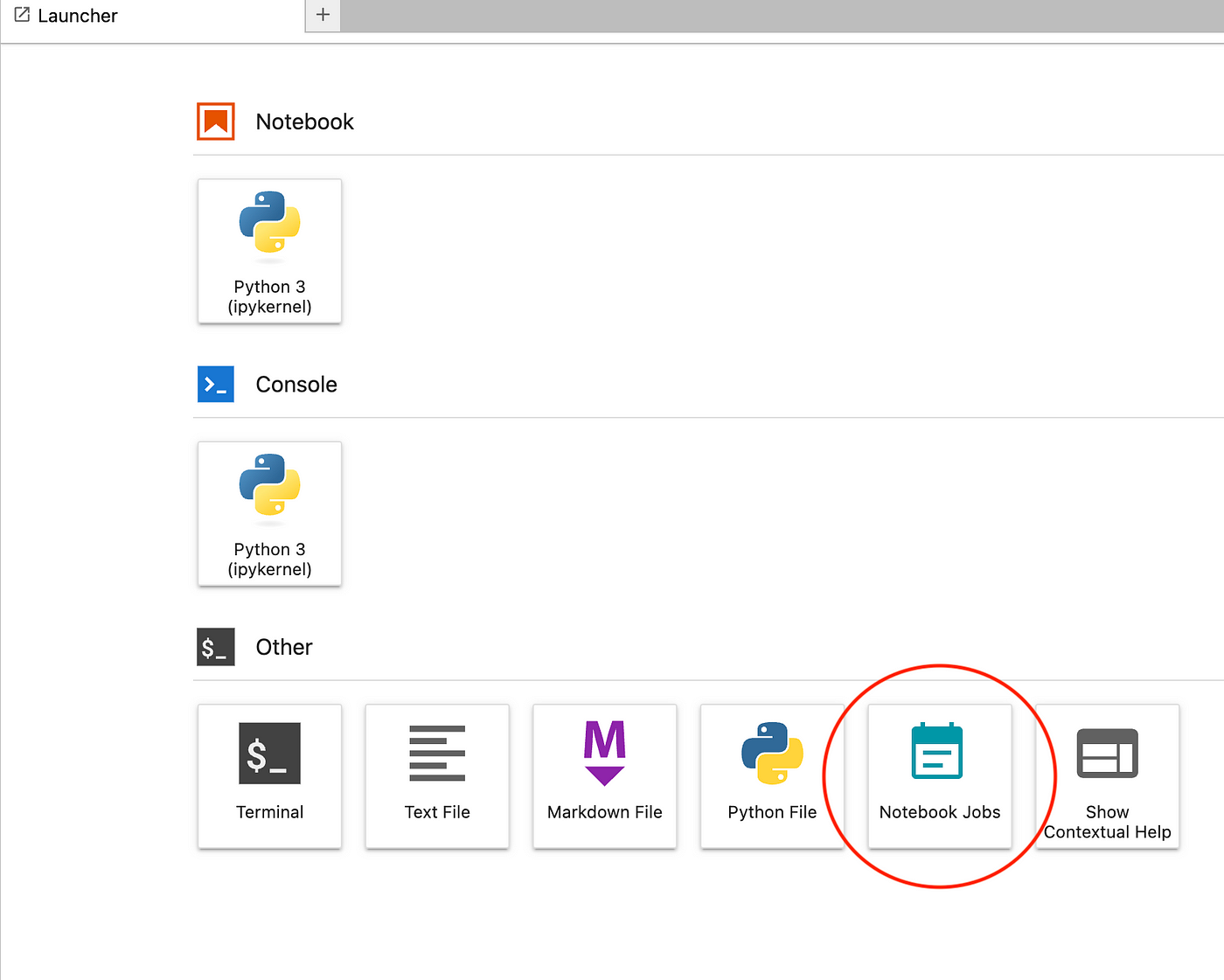Click the Other section heading text
The width and height of the screenshot is (1224, 980).
[284, 647]
